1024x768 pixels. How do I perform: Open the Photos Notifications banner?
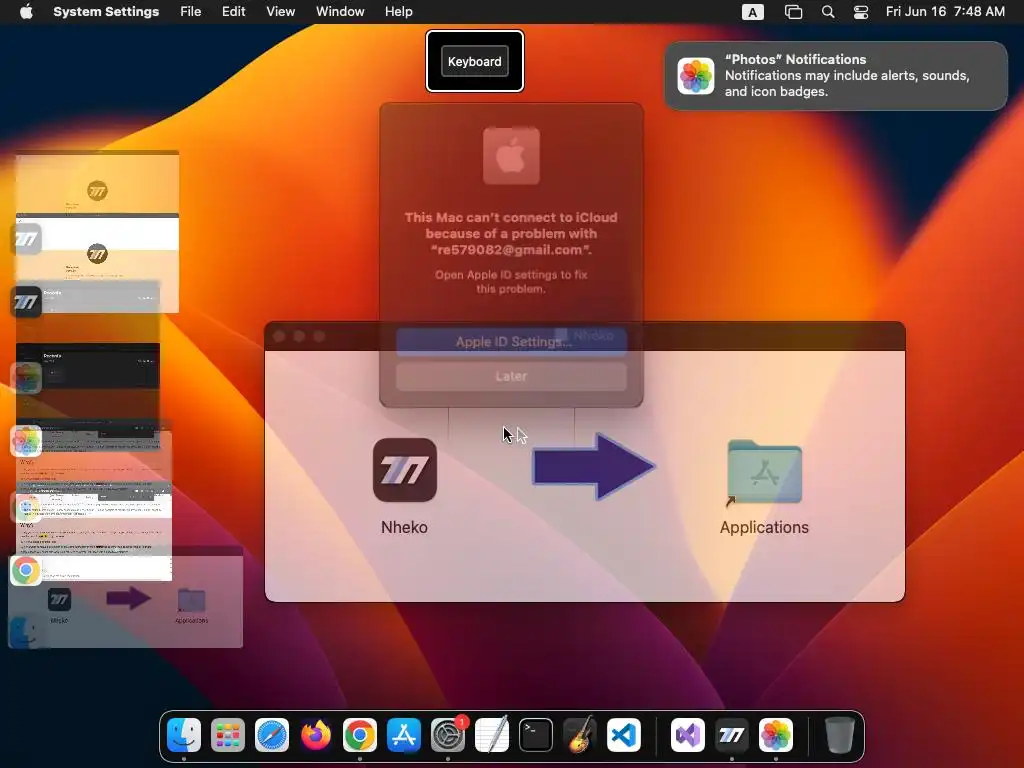(836, 76)
